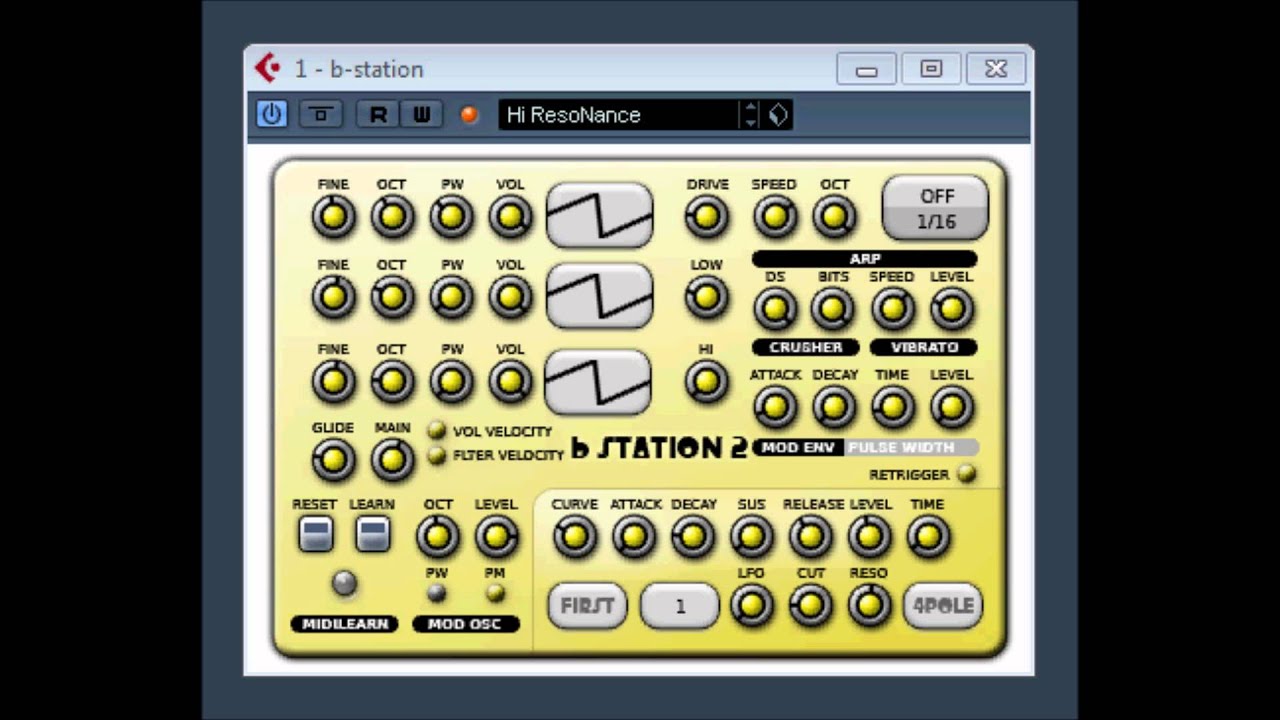
Task: Click the mod osc OCT knob
Action: point(437,537)
